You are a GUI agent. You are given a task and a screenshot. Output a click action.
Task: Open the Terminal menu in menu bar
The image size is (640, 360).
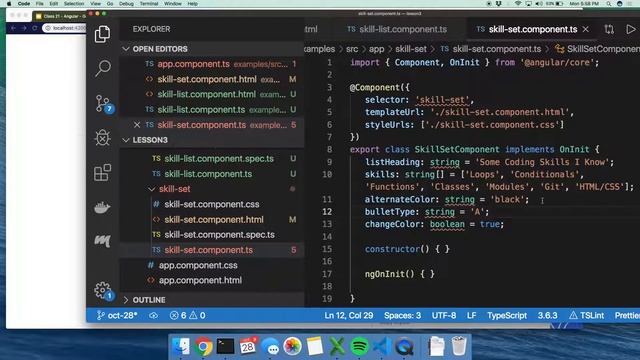pos(149,4)
